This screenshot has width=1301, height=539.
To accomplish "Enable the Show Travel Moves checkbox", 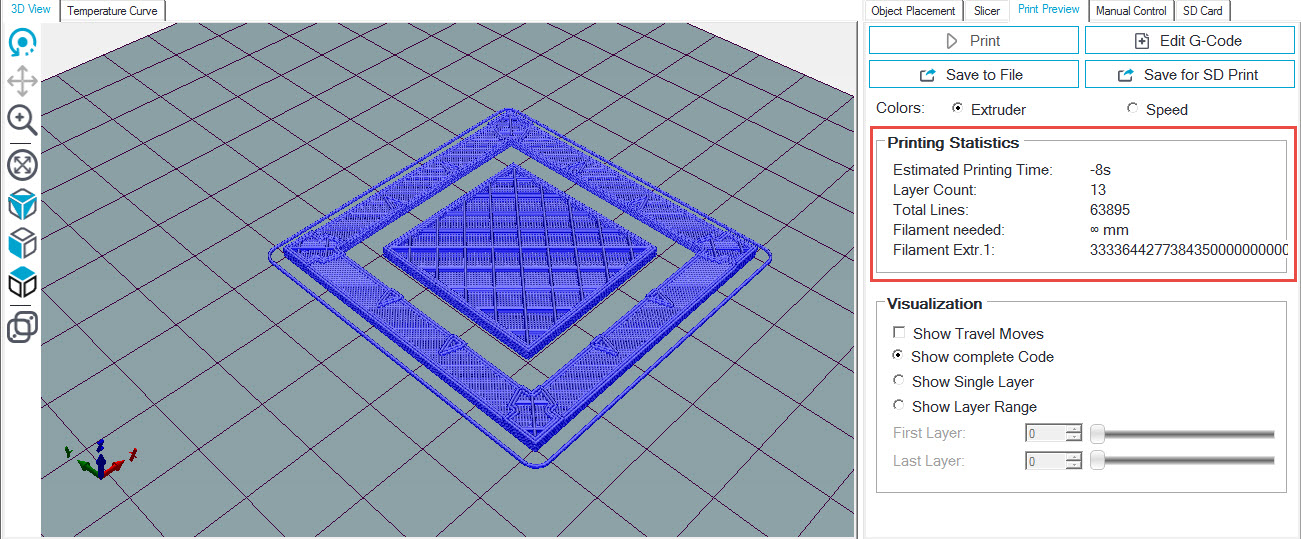I will [900, 333].
